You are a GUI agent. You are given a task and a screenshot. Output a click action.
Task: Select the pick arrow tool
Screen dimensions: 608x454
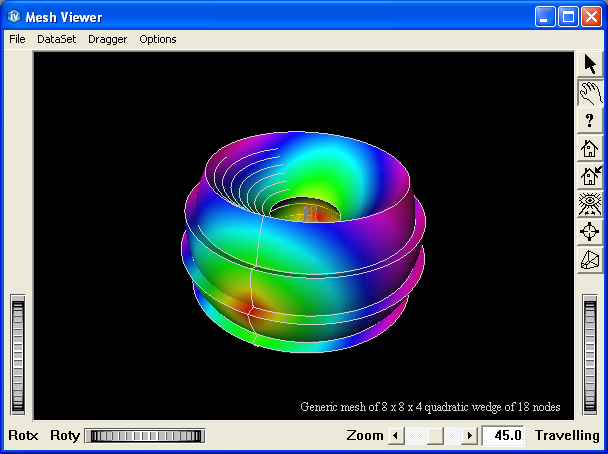coord(590,65)
